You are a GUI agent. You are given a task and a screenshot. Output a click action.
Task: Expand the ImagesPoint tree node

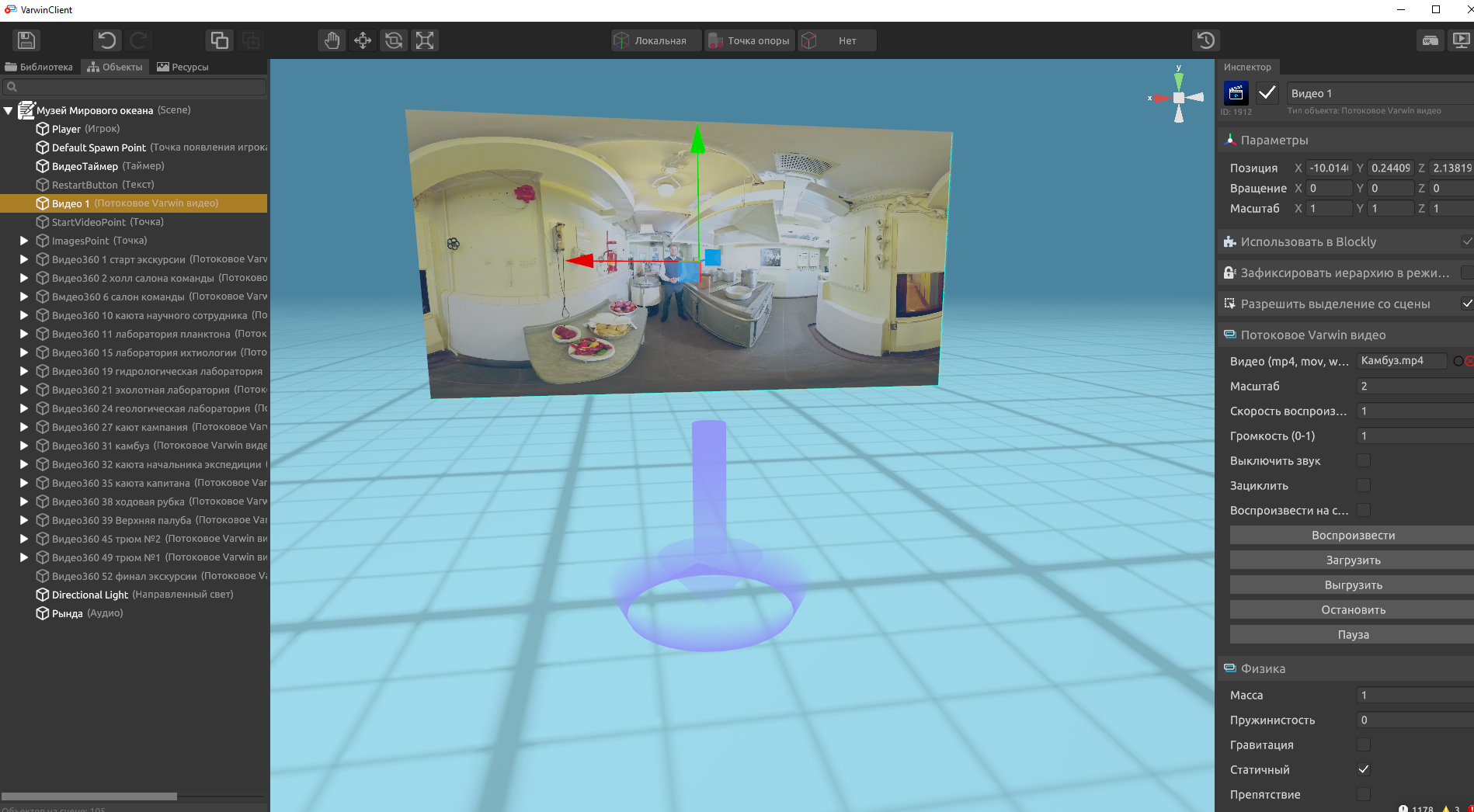[24, 241]
